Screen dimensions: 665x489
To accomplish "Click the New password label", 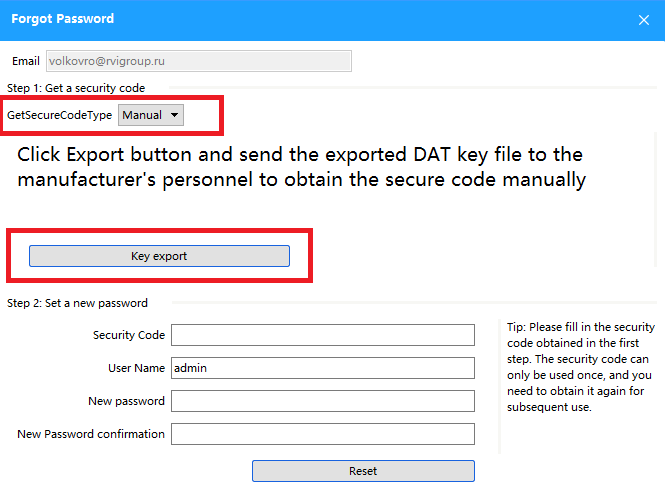I will click(x=126, y=401).
